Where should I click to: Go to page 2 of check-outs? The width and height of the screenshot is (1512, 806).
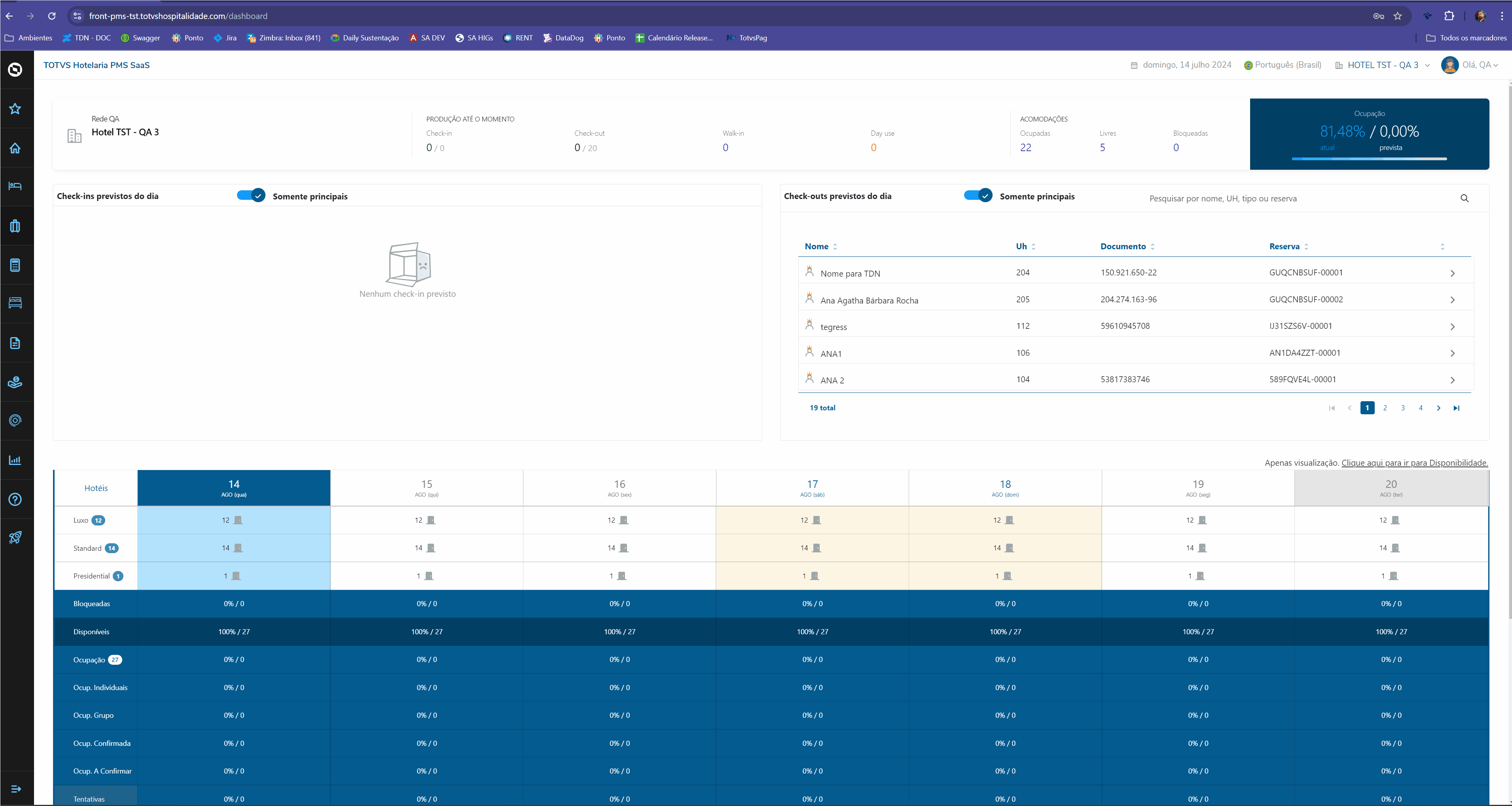(1385, 408)
